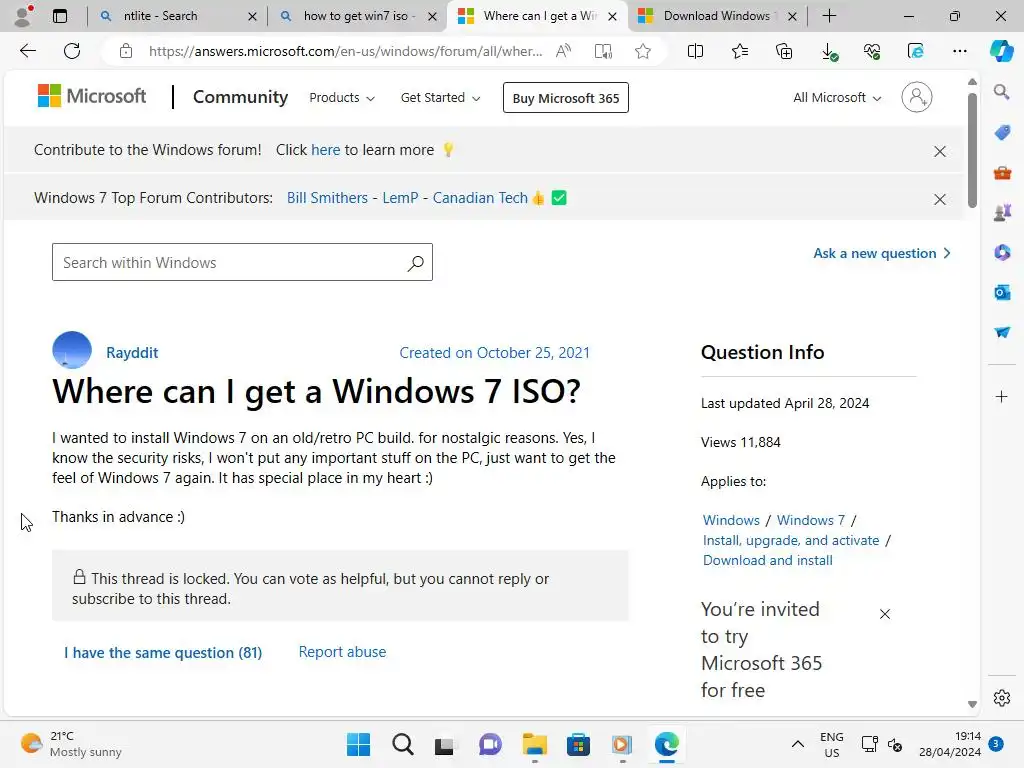Click Buy Microsoft 365 button
The image size is (1024, 768).
[x=566, y=98]
